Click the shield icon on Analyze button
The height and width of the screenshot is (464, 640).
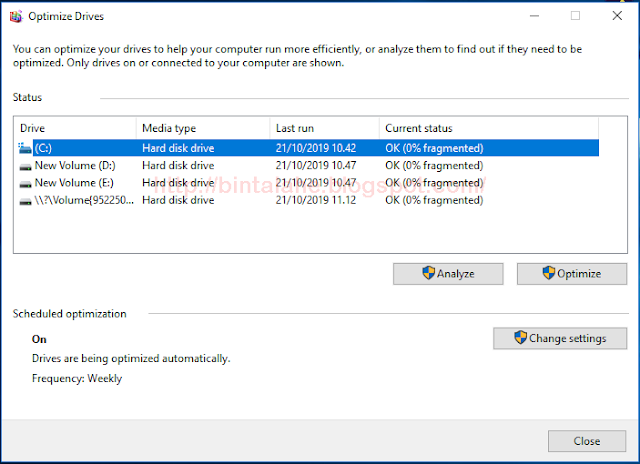point(429,273)
